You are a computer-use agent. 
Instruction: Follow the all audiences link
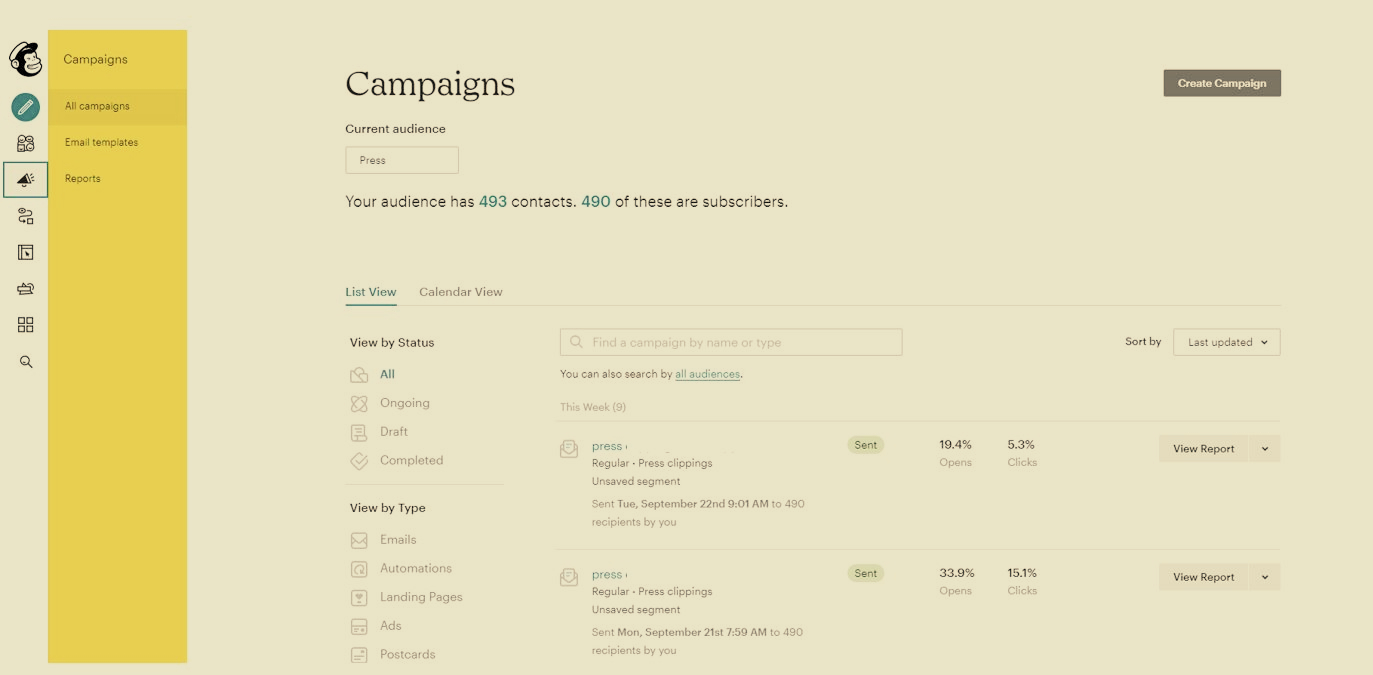click(x=707, y=374)
